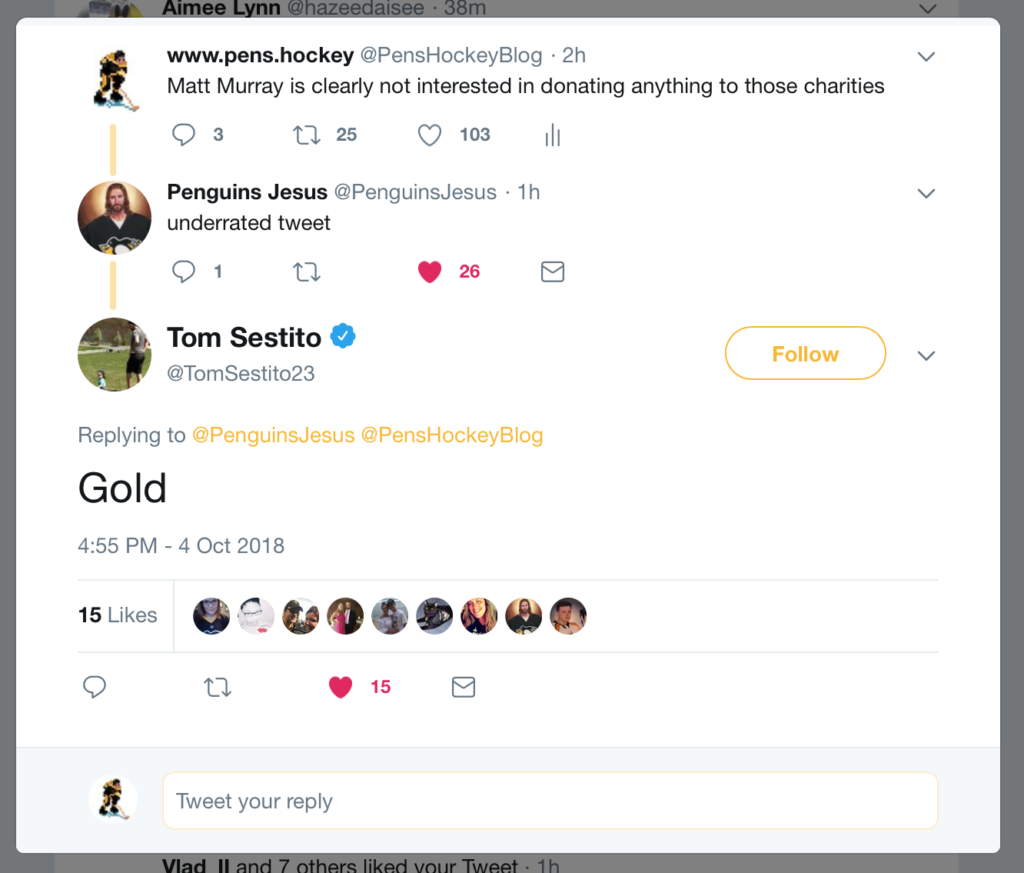Follow Tom Sestito
The height and width of the screenshot is (873, 1024).
(805, 354)
